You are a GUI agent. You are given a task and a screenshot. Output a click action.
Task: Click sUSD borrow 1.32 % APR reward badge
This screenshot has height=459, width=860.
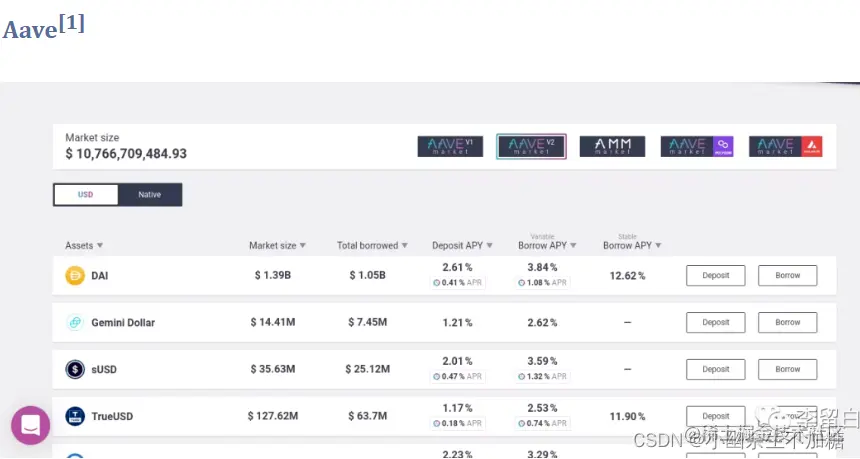click(x=542, y=376)
